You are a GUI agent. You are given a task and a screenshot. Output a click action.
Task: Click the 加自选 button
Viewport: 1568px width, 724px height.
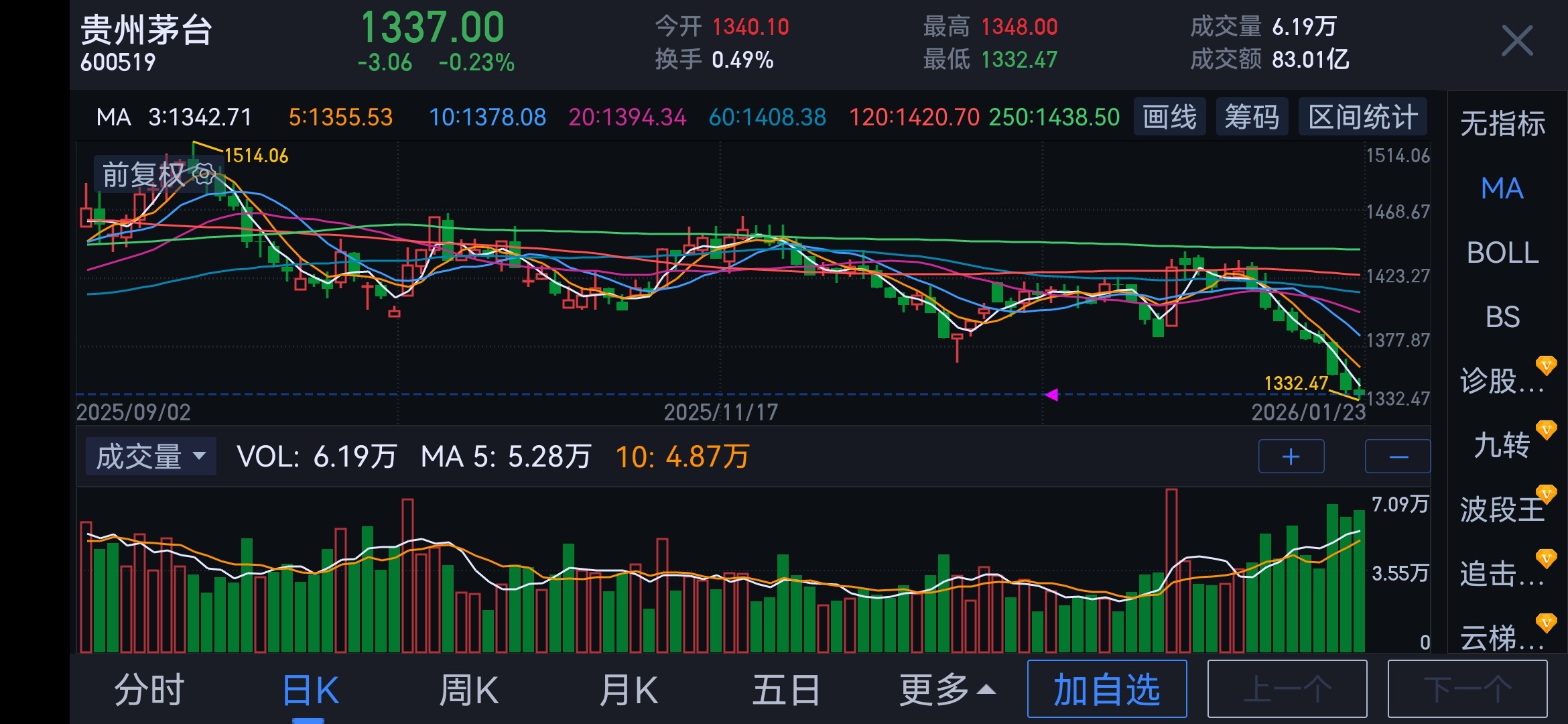(x=1106, y=689)
